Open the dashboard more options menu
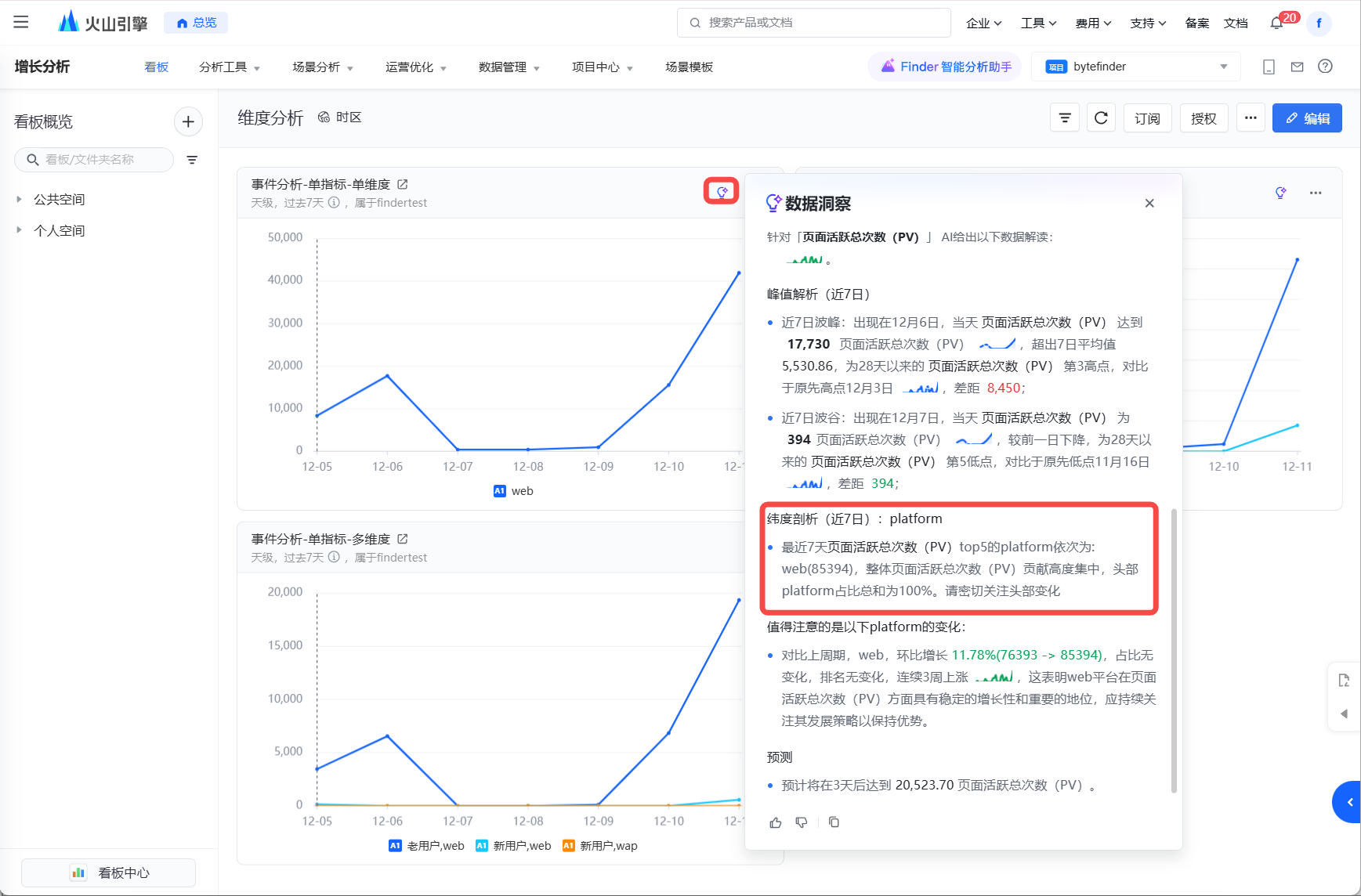The width and height of the screenshot is (1361, 896). click(1251, 118)
